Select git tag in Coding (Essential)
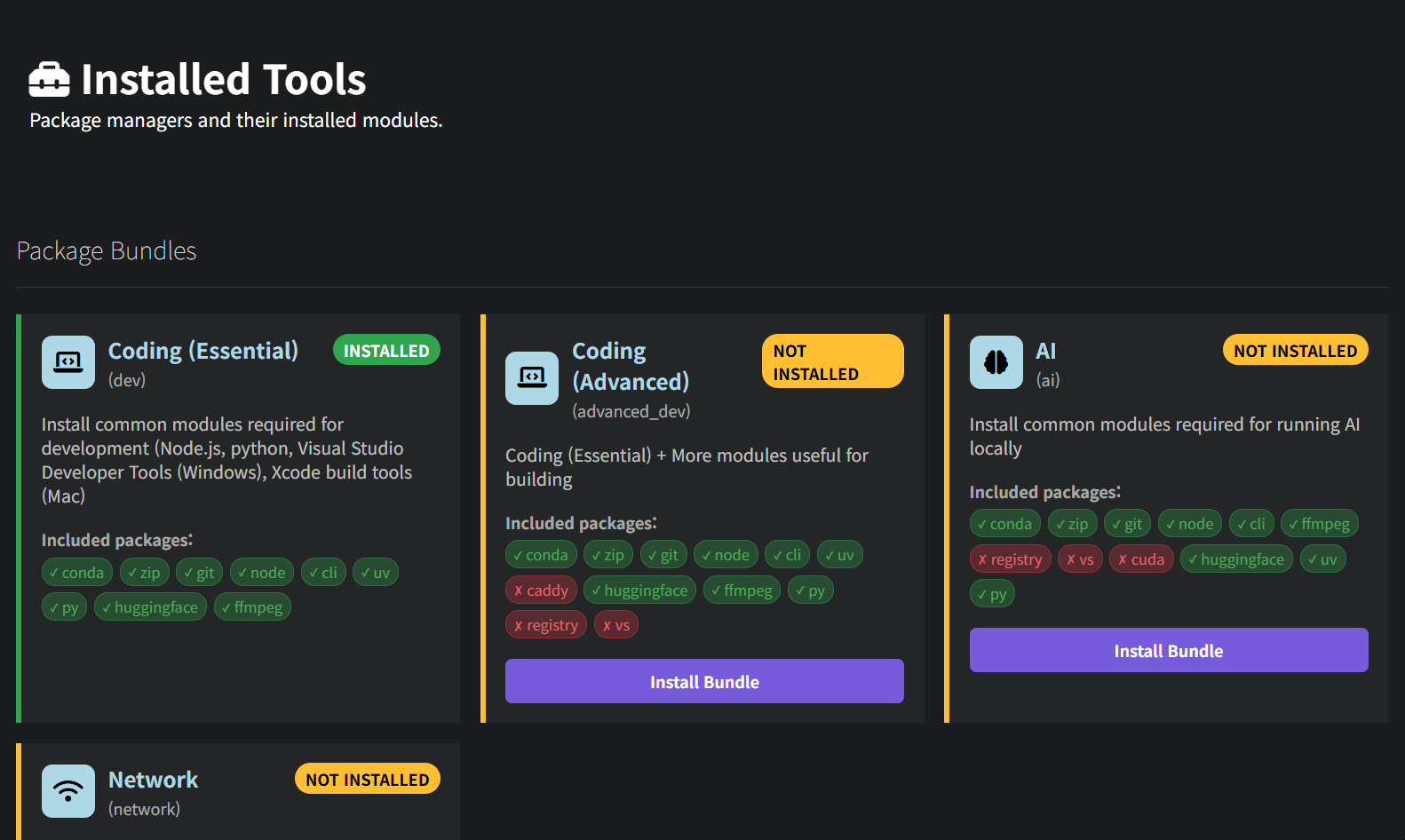The width and height of the screenshot is (1405, 840). (200, 573)
